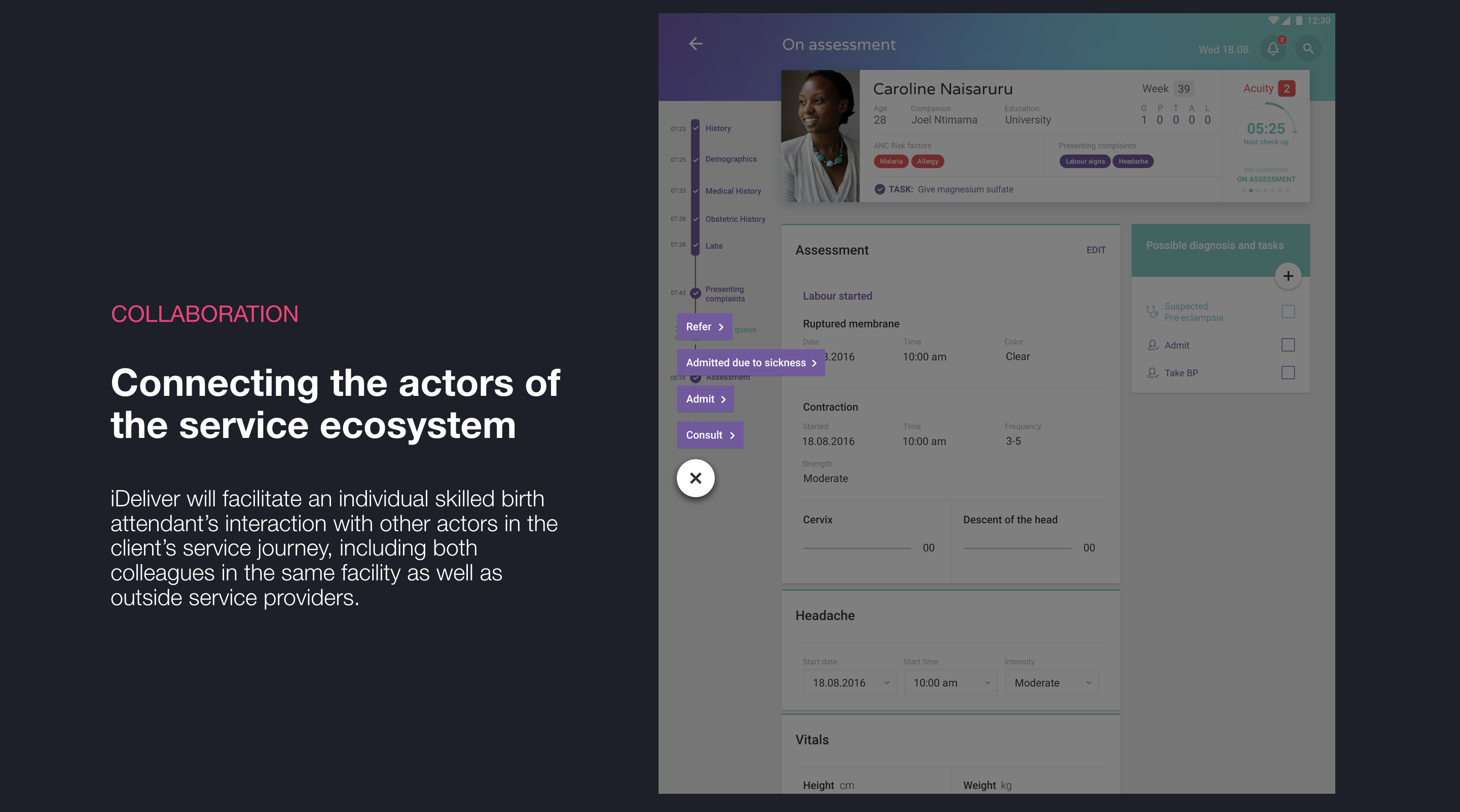Click the back arrow icon
This screenshot has width=1460, height=812.
coord(696,44)
